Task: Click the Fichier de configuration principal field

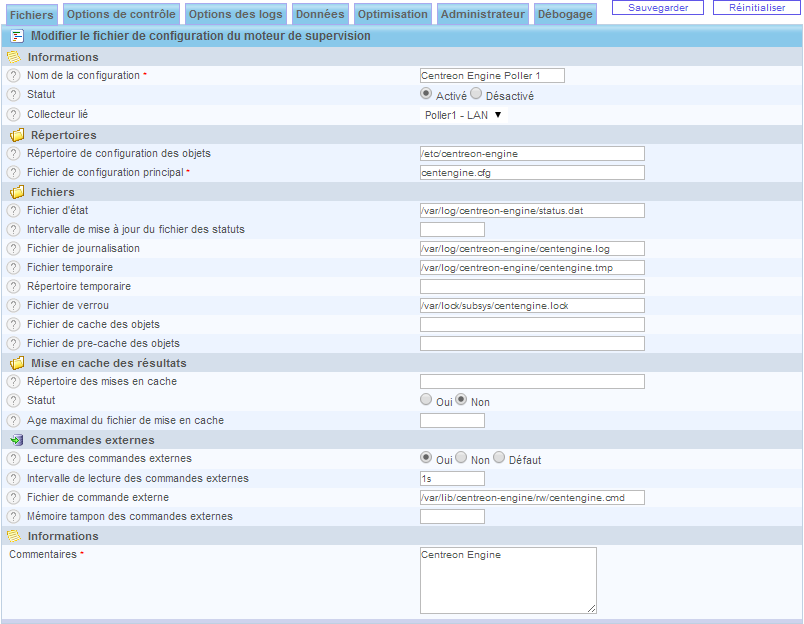Action: tap(532, 173)
